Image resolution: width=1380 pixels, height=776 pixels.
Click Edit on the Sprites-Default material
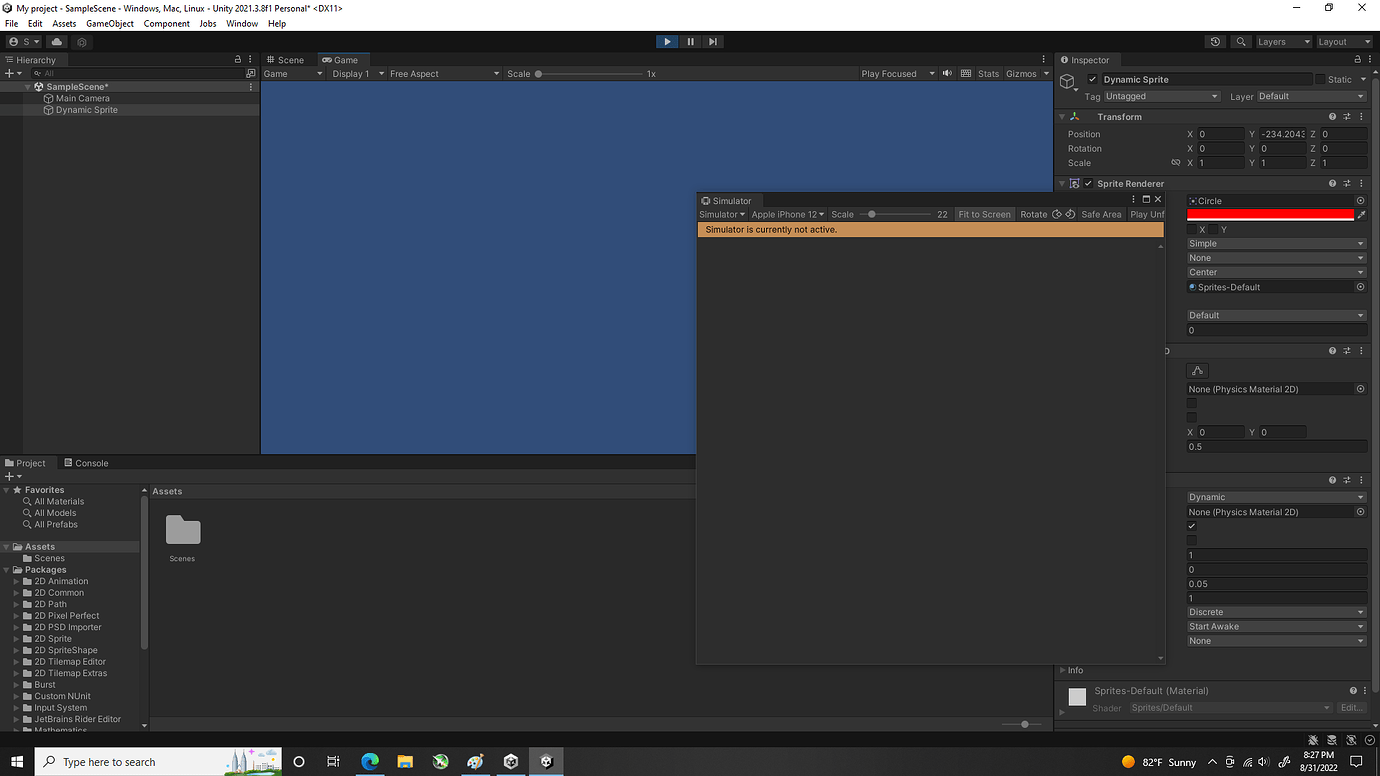[x=1352, y=707]
